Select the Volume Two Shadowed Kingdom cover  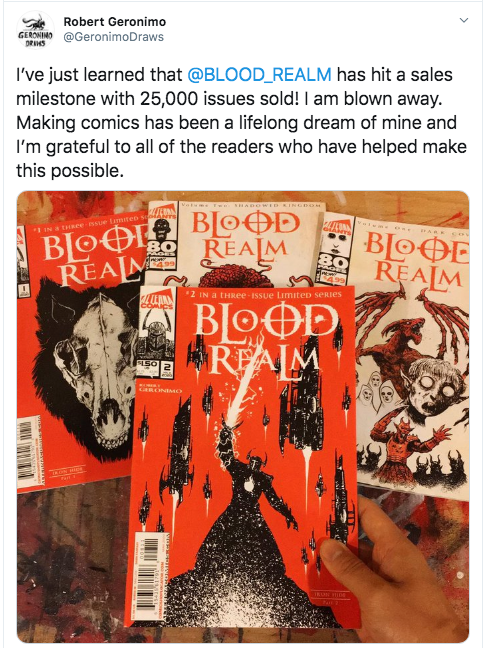pyautogui.click(x=235, y=244)
